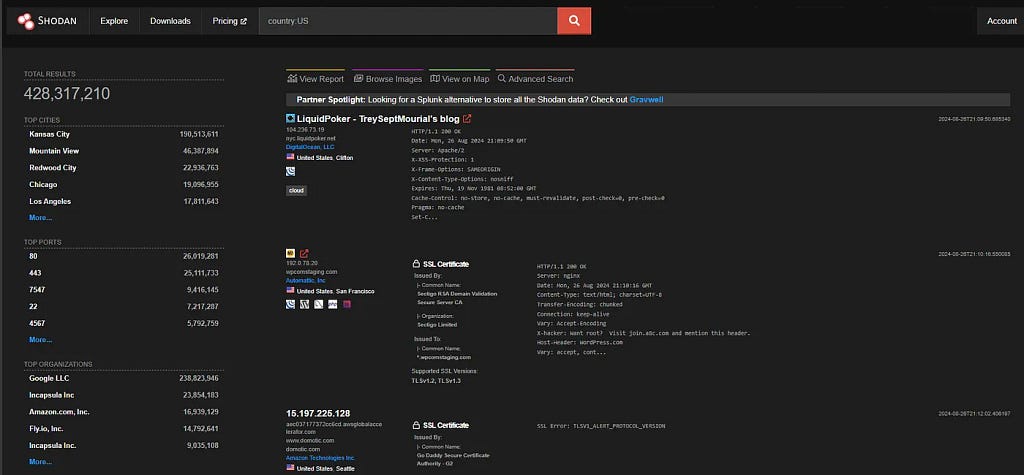Viewport: 1024px width, 475px height.
Task: Submit search with red magnifier button
Action: coord(574,21)
